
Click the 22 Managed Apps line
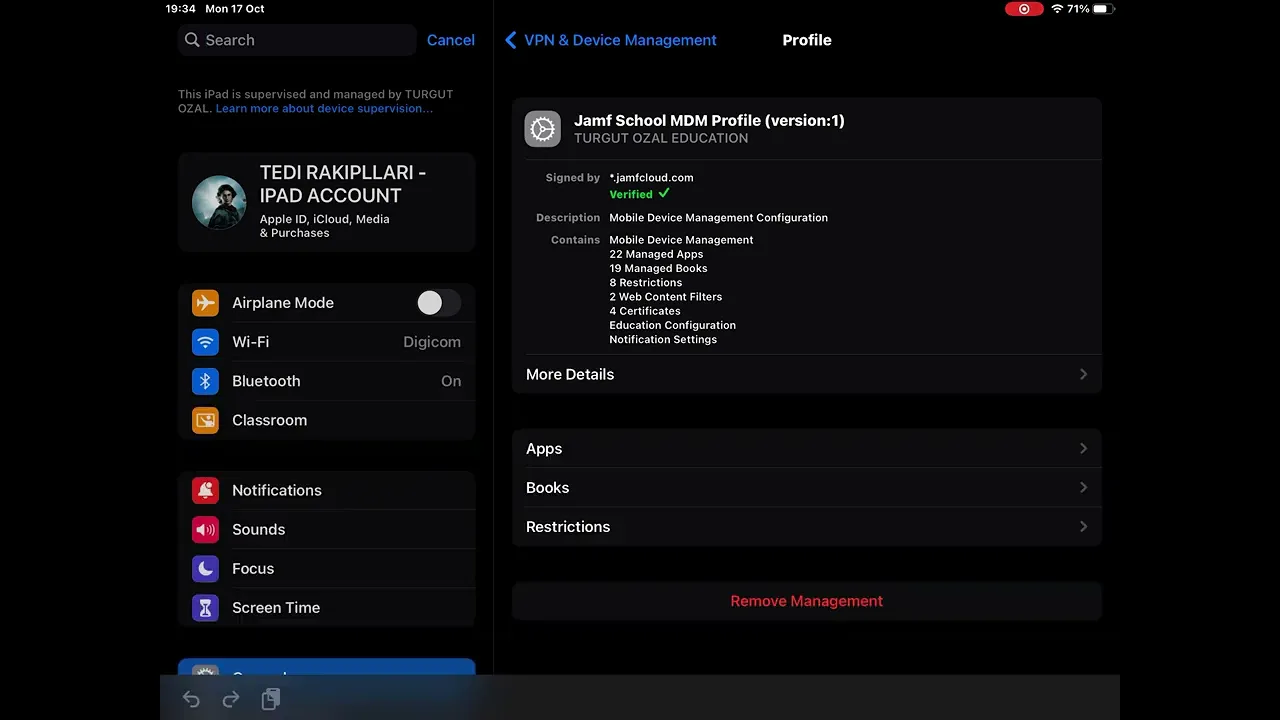(x=656, y=254)
